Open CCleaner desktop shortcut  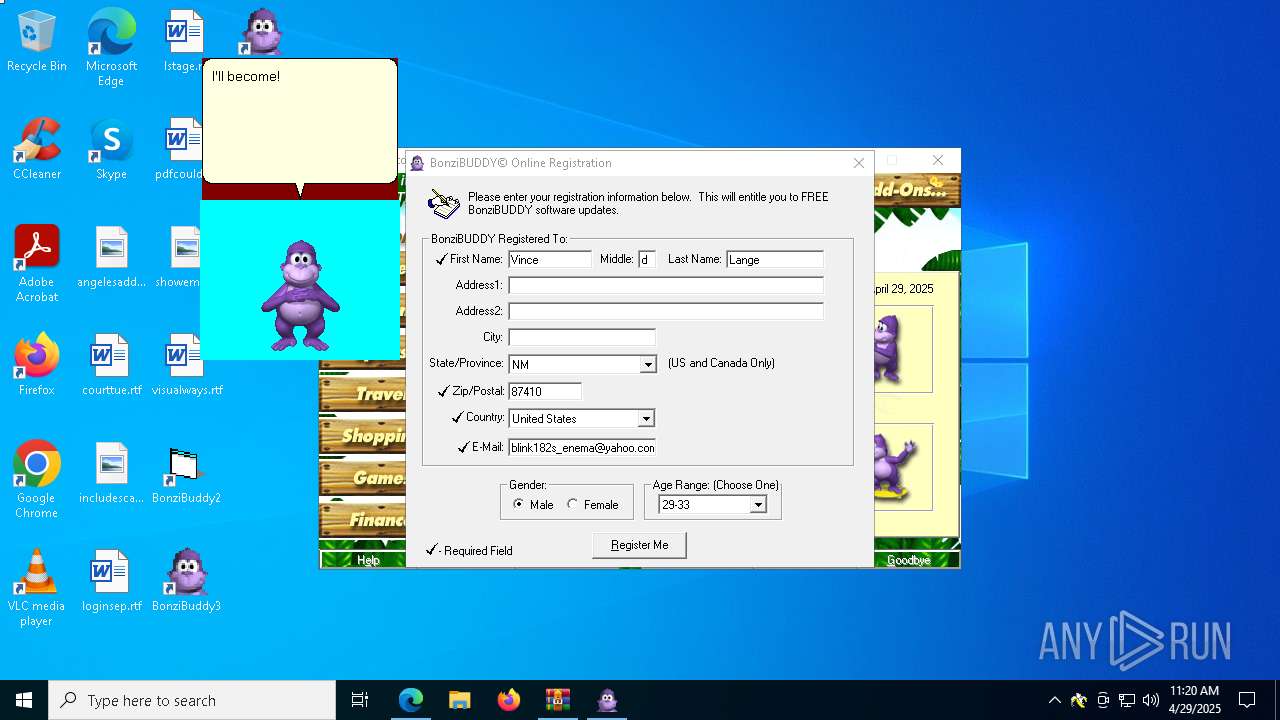coord(37,150)
